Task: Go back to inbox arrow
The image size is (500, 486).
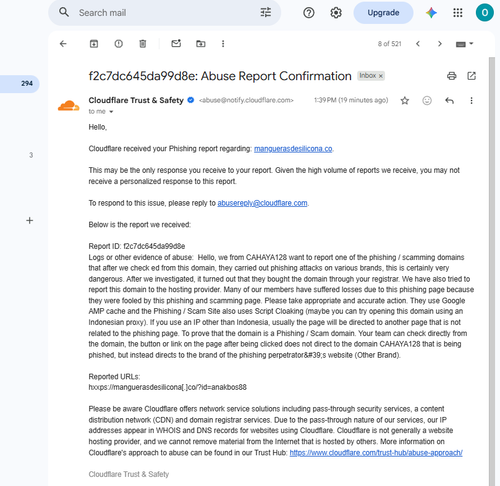Action: [63, 44]
